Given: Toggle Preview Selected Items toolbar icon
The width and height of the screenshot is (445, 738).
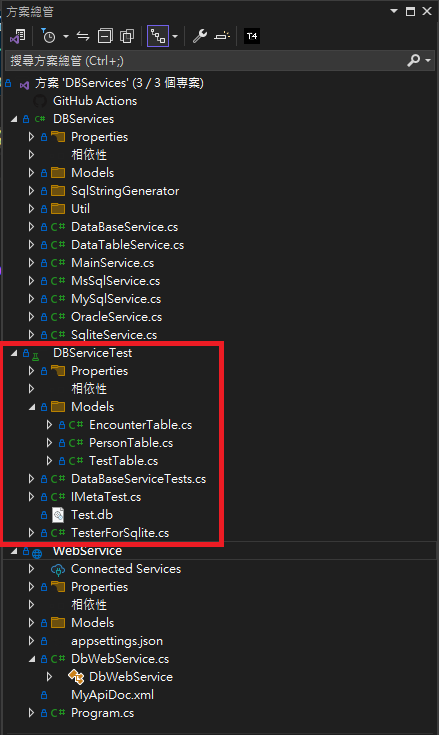Looking at the screenshot, I should (222, 36).
